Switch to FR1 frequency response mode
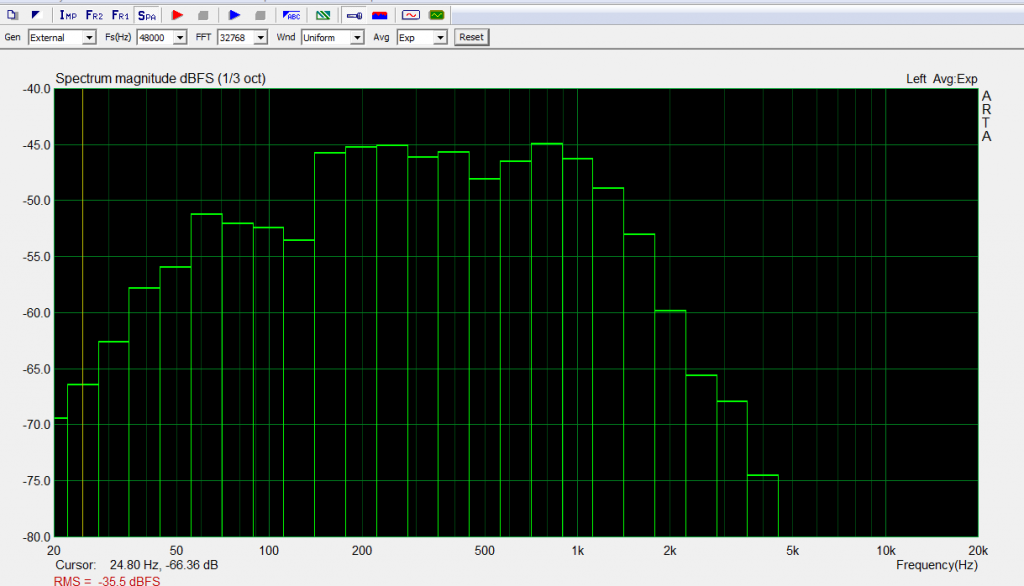 click(120, 15)
